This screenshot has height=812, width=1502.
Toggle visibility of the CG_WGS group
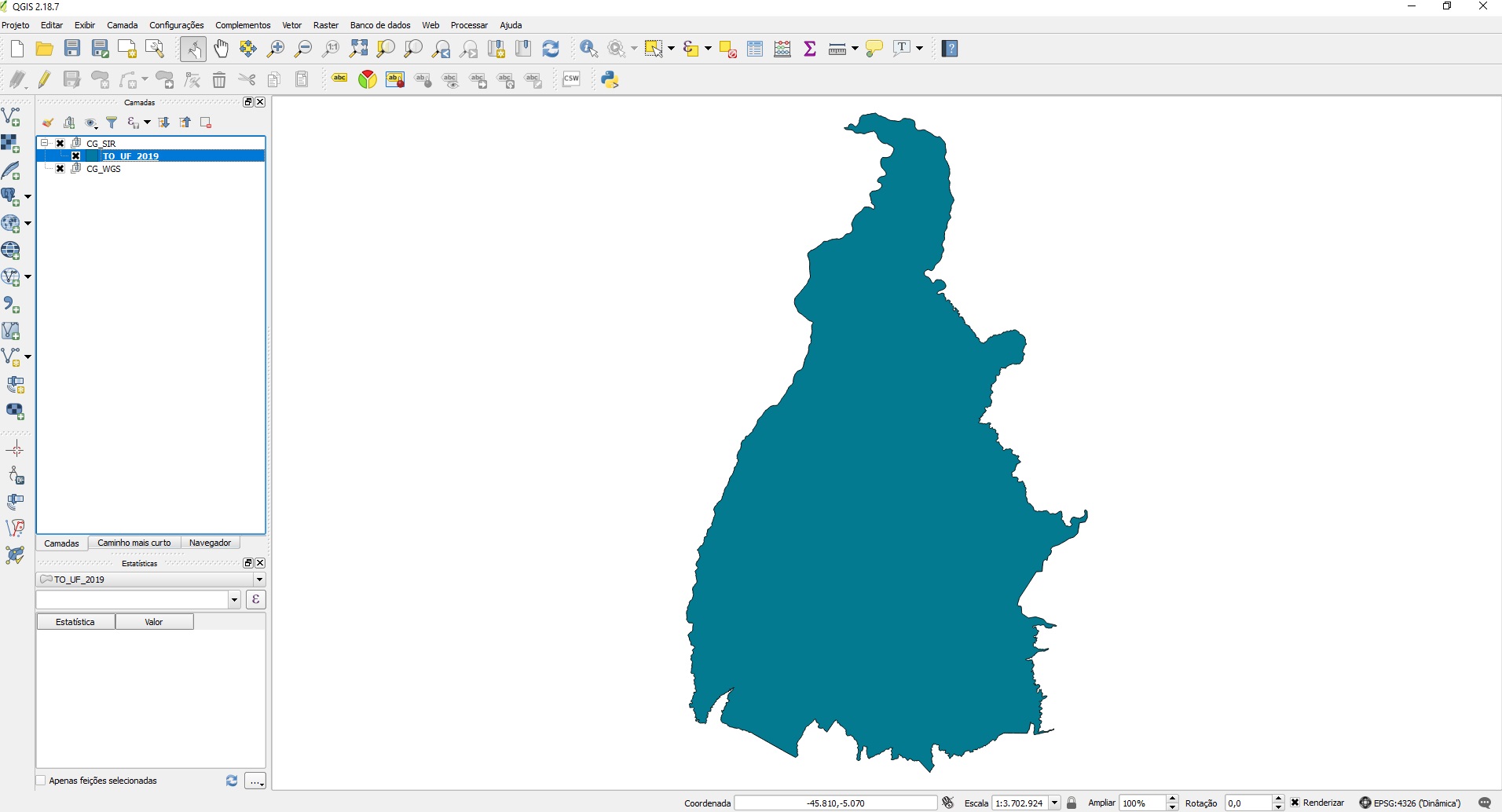click(x=60, y=169)
